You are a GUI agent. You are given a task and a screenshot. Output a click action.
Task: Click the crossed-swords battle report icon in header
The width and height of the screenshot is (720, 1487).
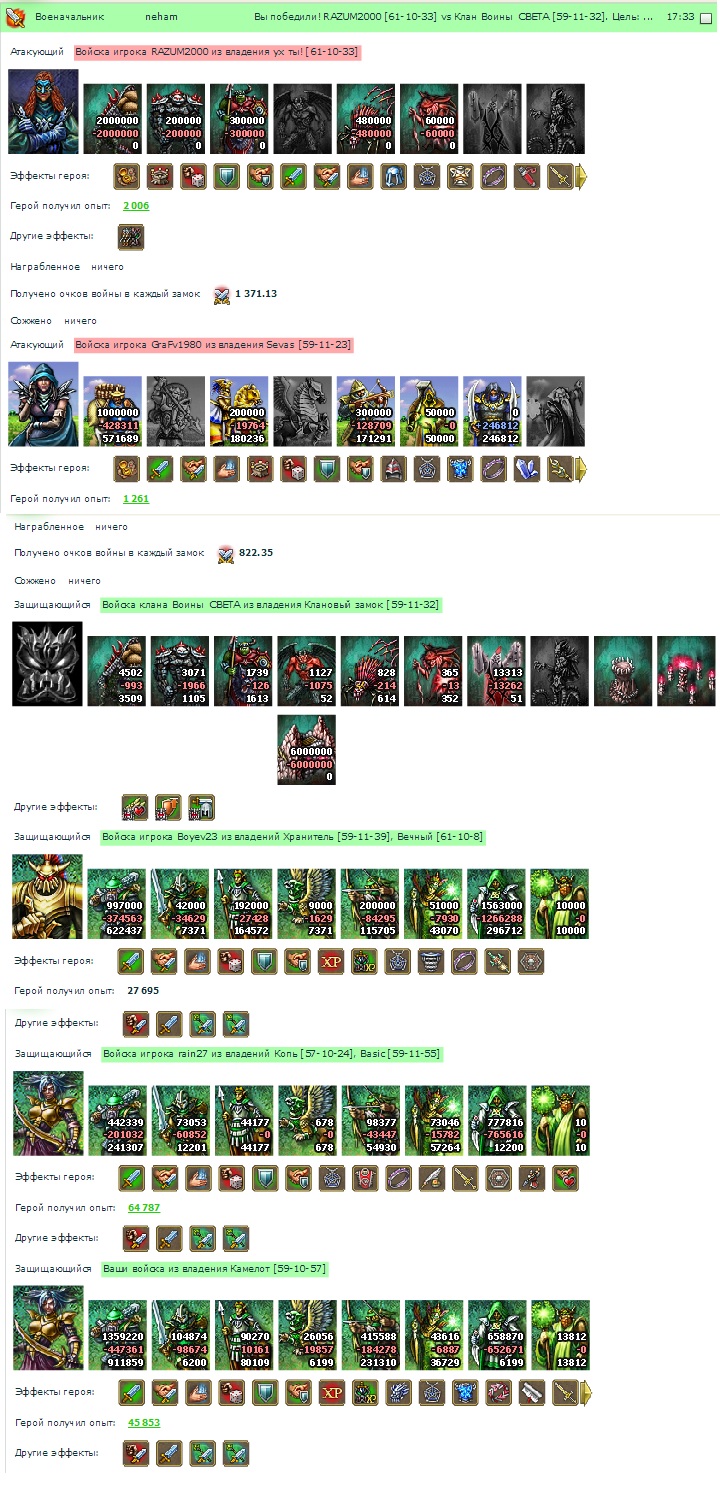[x=15, y=17]
